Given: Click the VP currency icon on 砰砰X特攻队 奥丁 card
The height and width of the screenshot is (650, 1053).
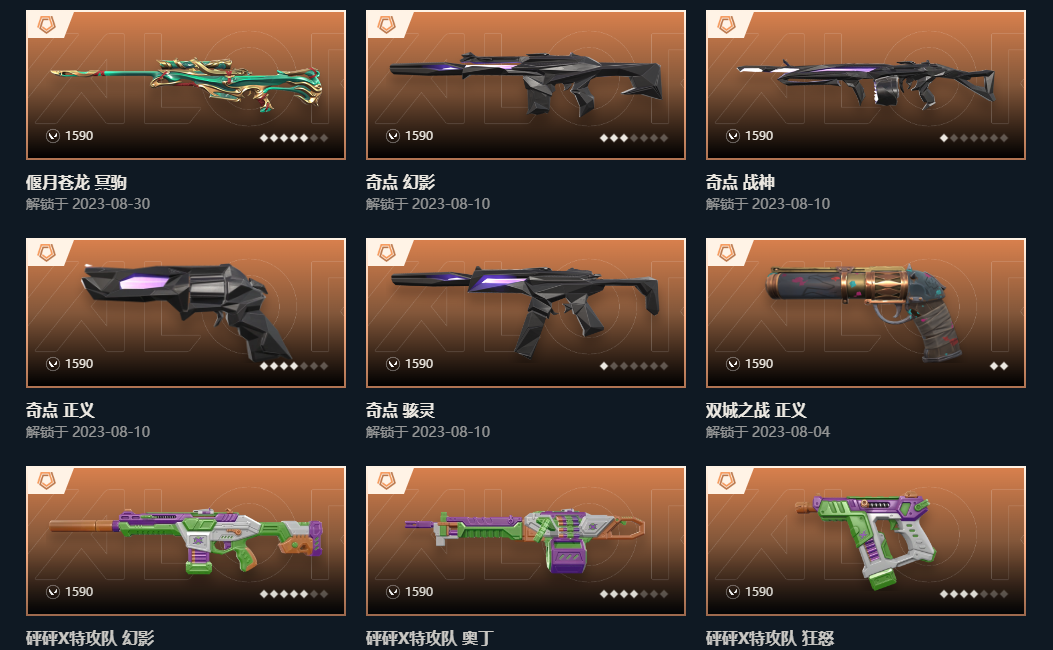Looking at the screenshot, I should tap(393, 592).
